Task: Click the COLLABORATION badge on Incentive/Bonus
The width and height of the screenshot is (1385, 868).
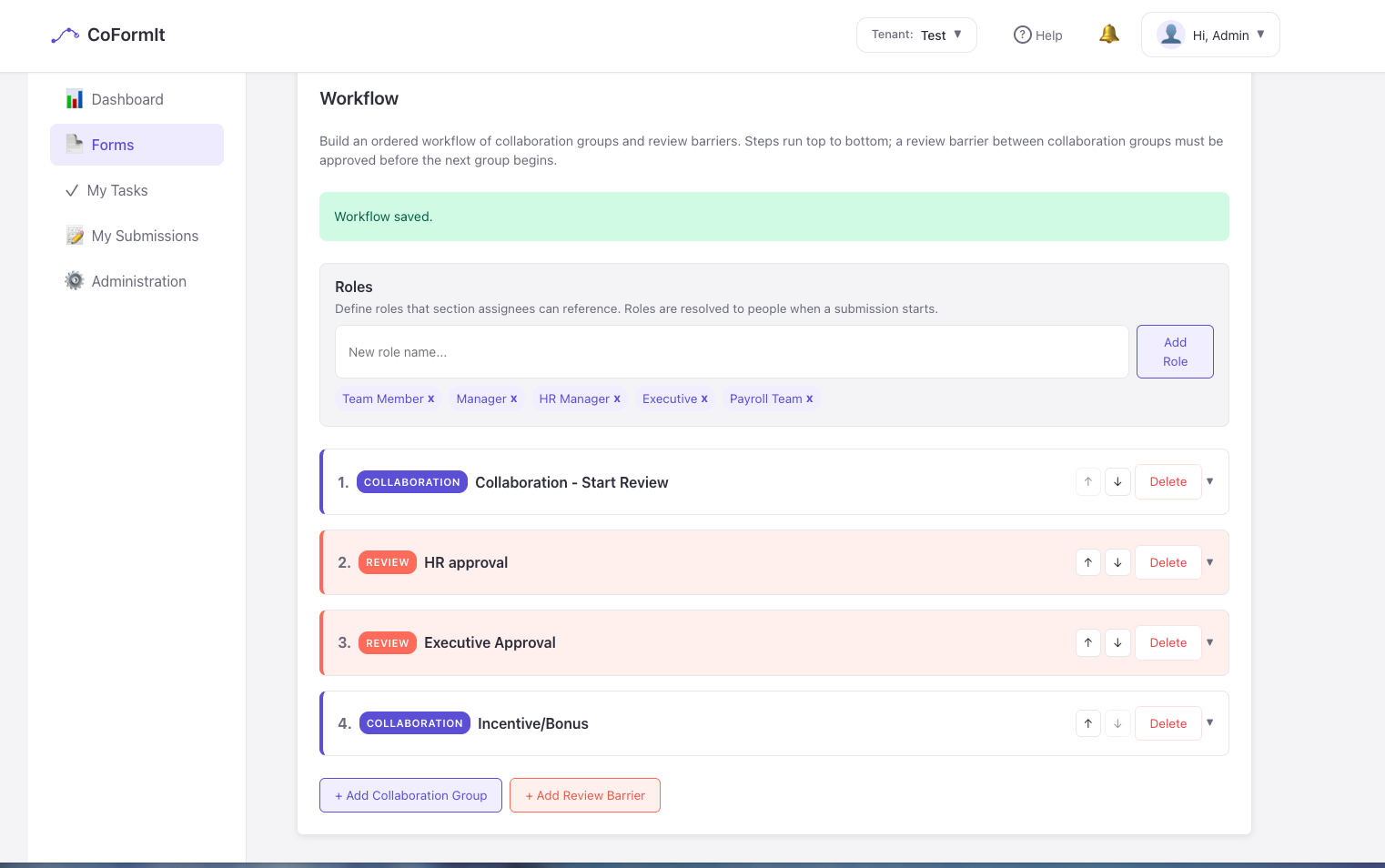Action: coord(415,723)
